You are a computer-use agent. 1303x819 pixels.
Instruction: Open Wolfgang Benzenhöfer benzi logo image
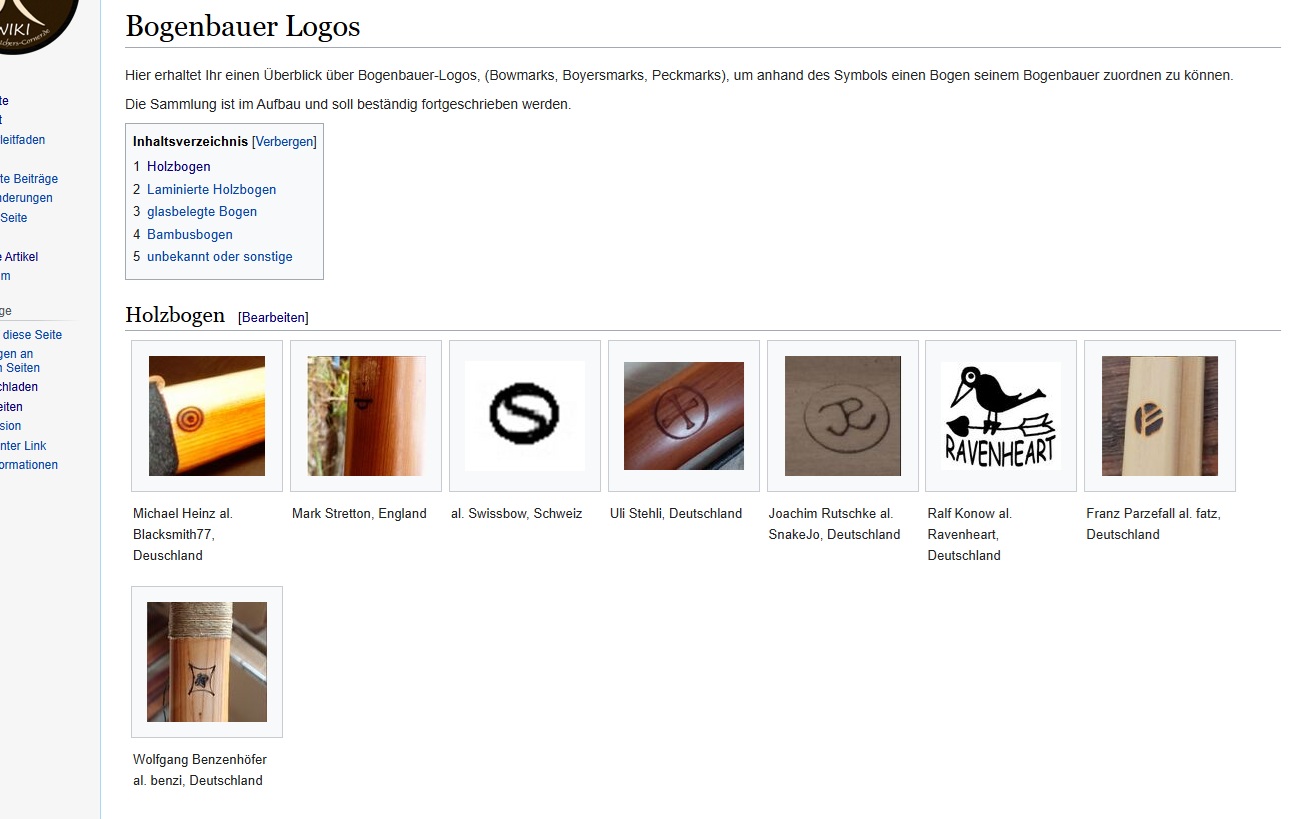pyautogui.click(x=207, y=662)
